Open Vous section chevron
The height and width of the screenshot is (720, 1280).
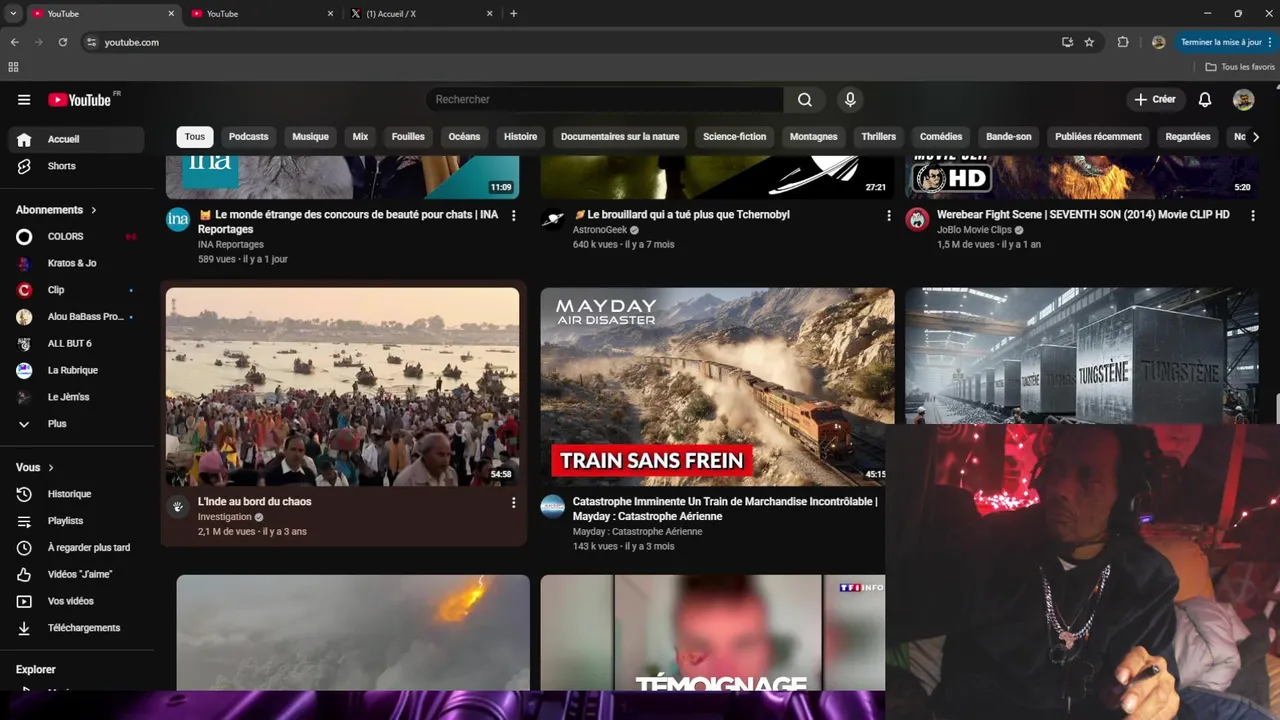tap(51, 467)
